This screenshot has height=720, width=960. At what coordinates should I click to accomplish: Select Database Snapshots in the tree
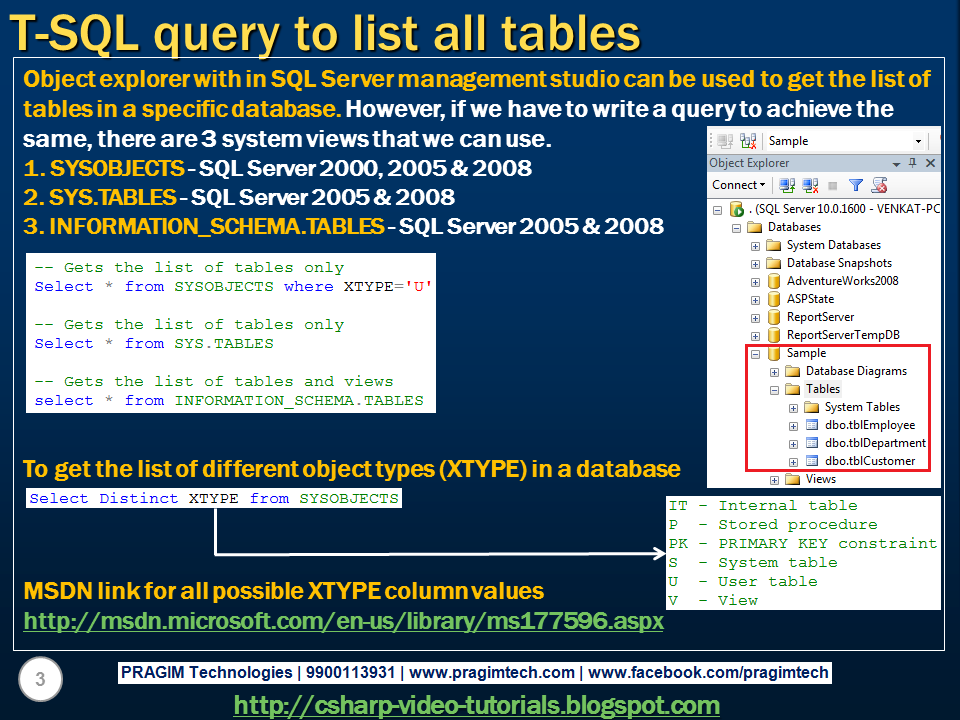(x=839, y=263)
